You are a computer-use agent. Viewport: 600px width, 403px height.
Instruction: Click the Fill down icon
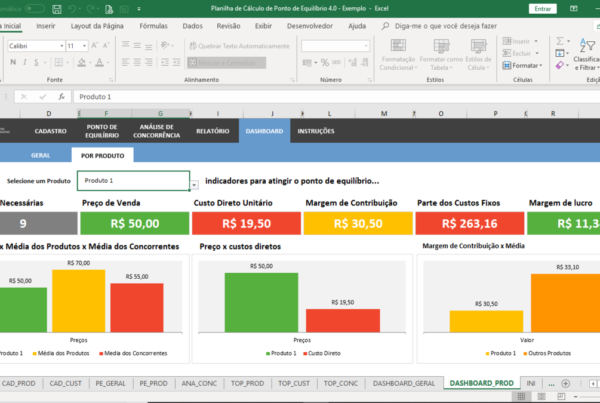point(560,53)
